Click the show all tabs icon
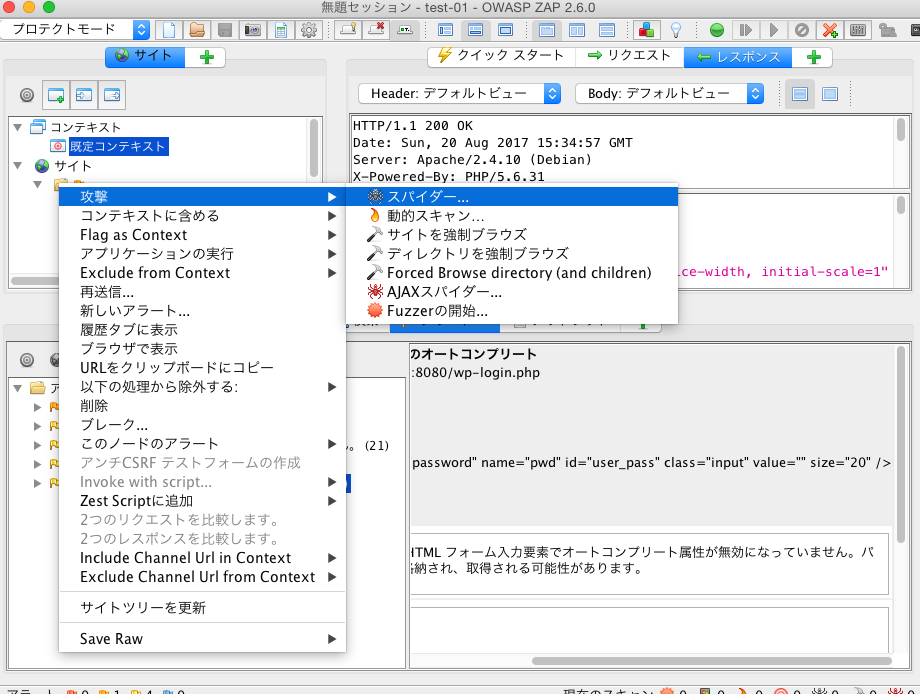Screen dimensions: 920x694 tap(348, 29)
